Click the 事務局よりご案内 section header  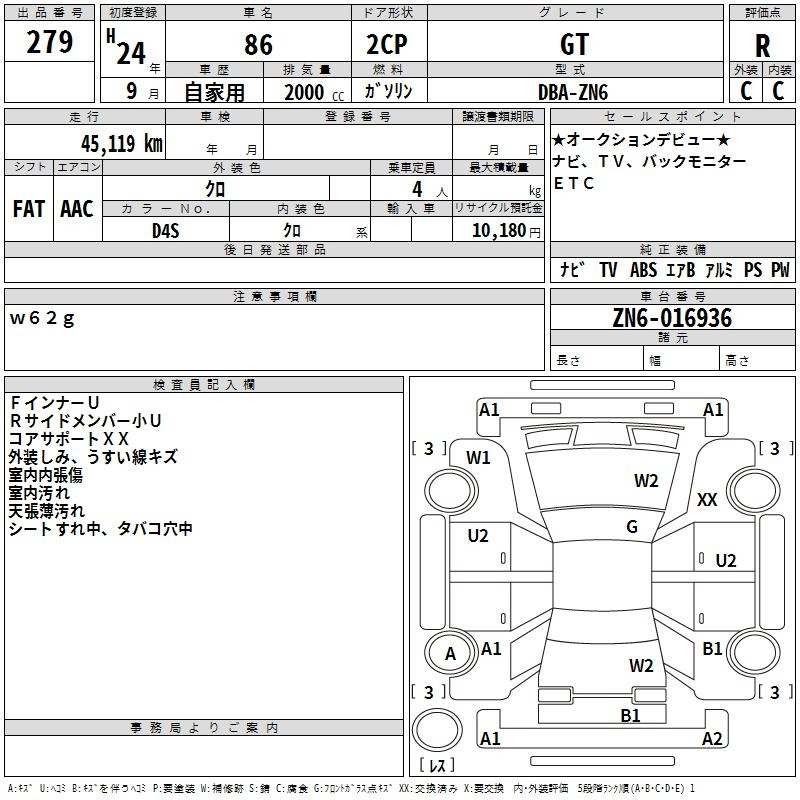tap(204, 728)
